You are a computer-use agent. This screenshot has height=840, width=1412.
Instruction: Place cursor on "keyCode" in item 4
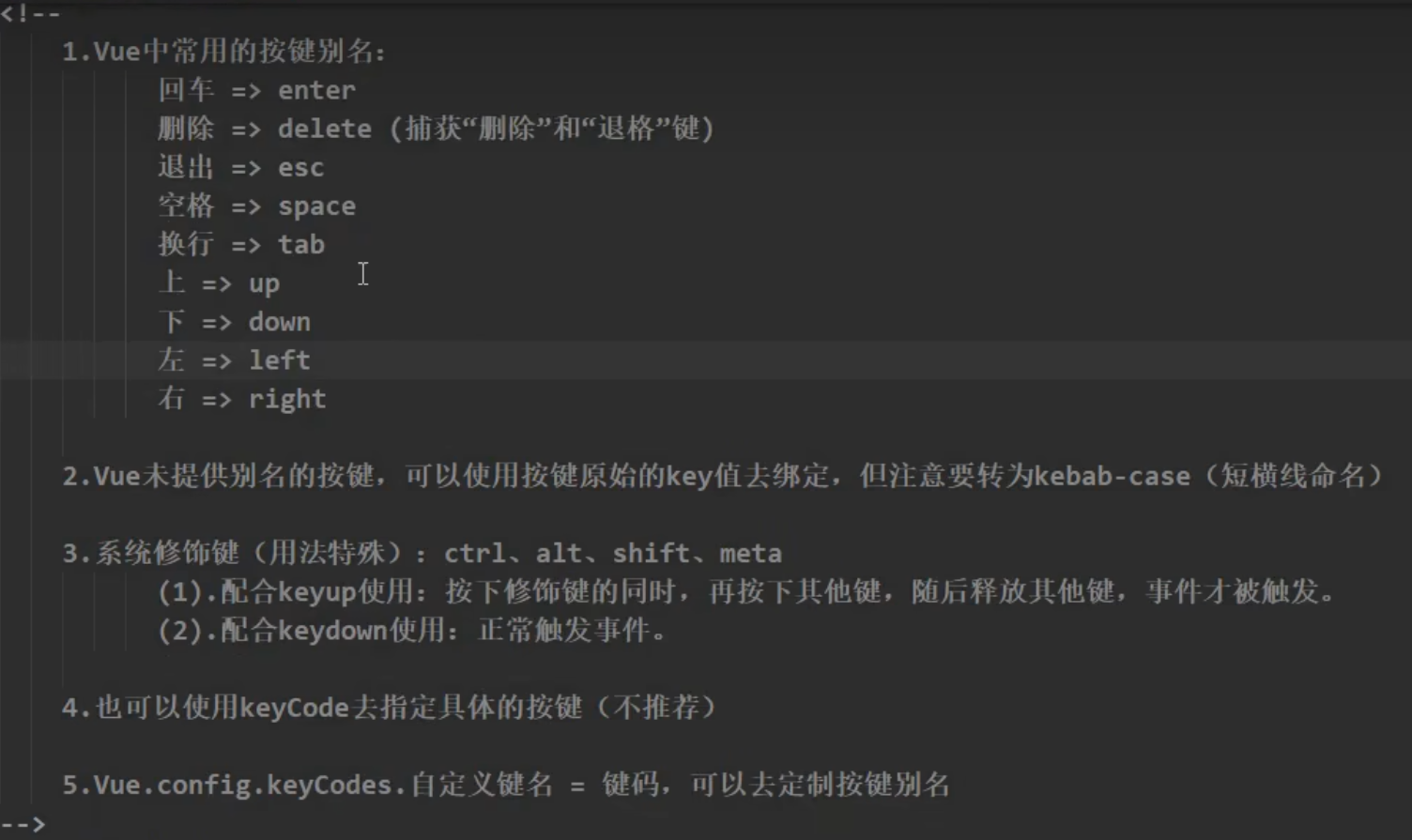295,707
